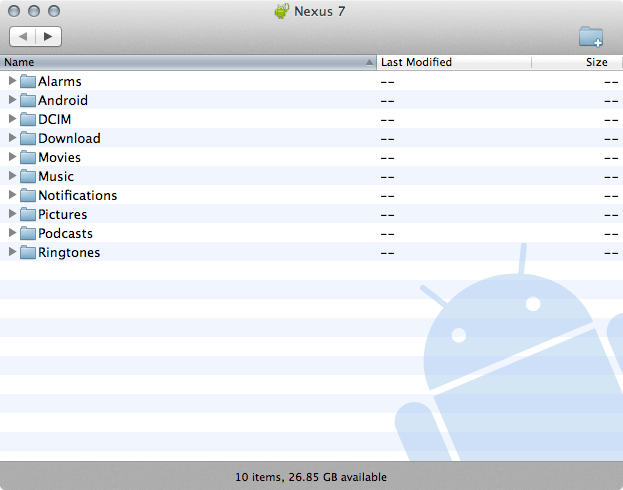The width and height of the screenshot is (623, 490).
Task: Click the Pictures folder icon
Action: (28, 215)
